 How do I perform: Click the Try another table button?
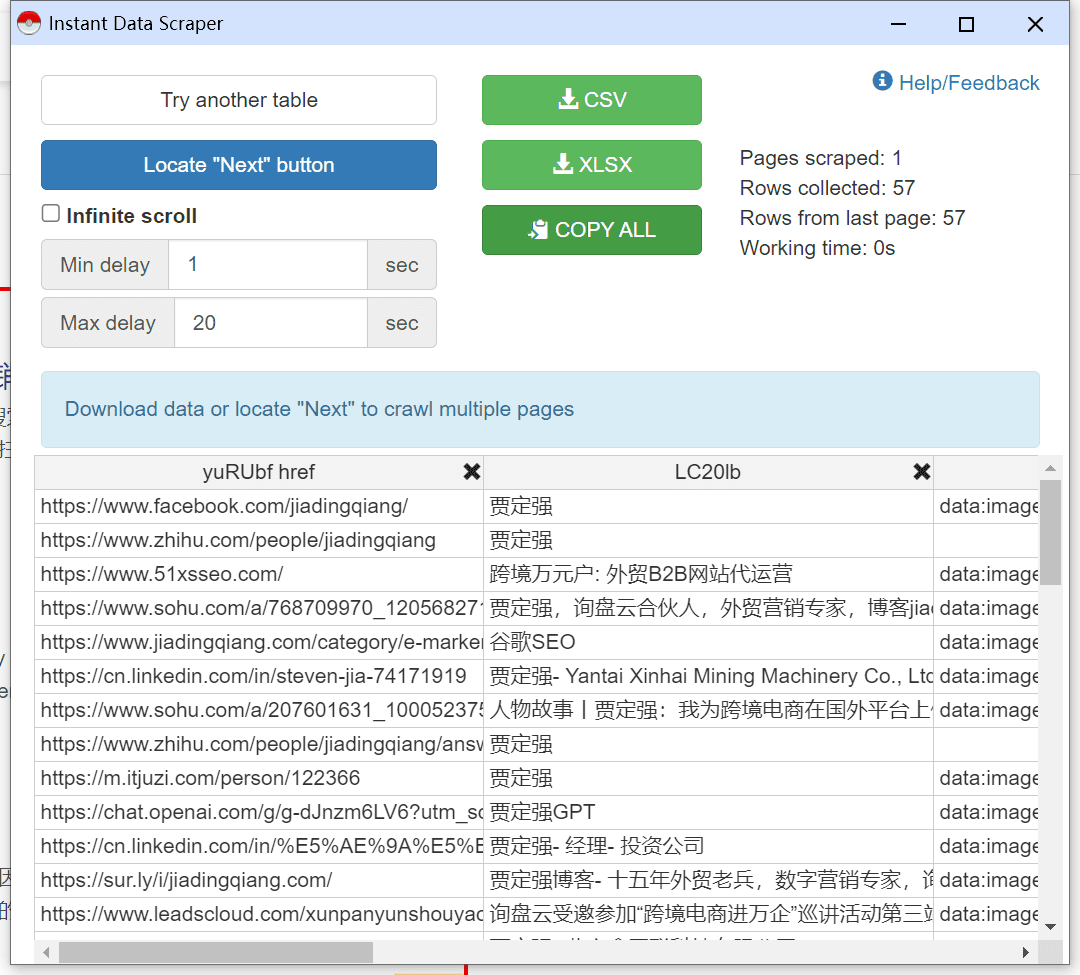239,100
